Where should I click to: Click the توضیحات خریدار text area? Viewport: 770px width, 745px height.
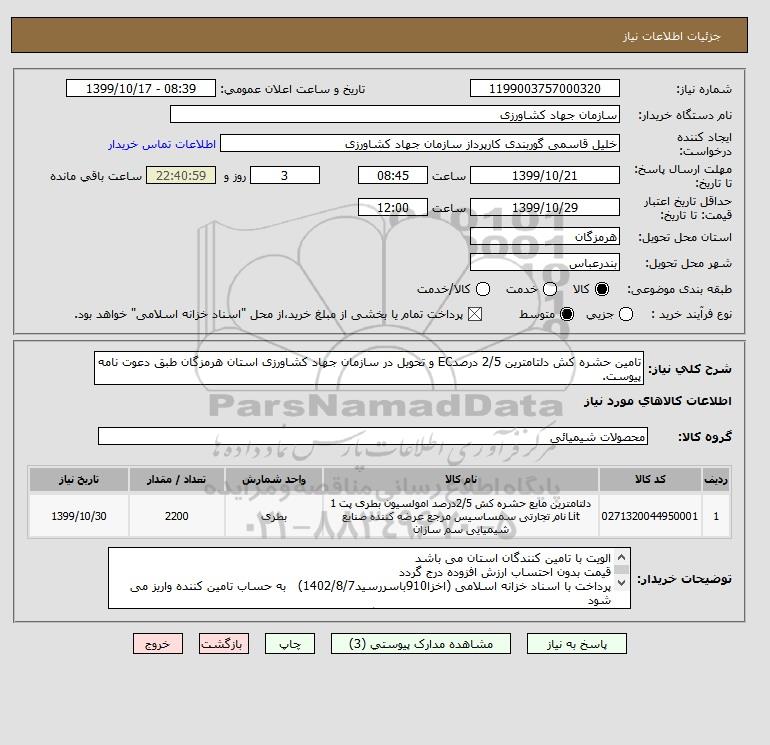tap(369, 578)
